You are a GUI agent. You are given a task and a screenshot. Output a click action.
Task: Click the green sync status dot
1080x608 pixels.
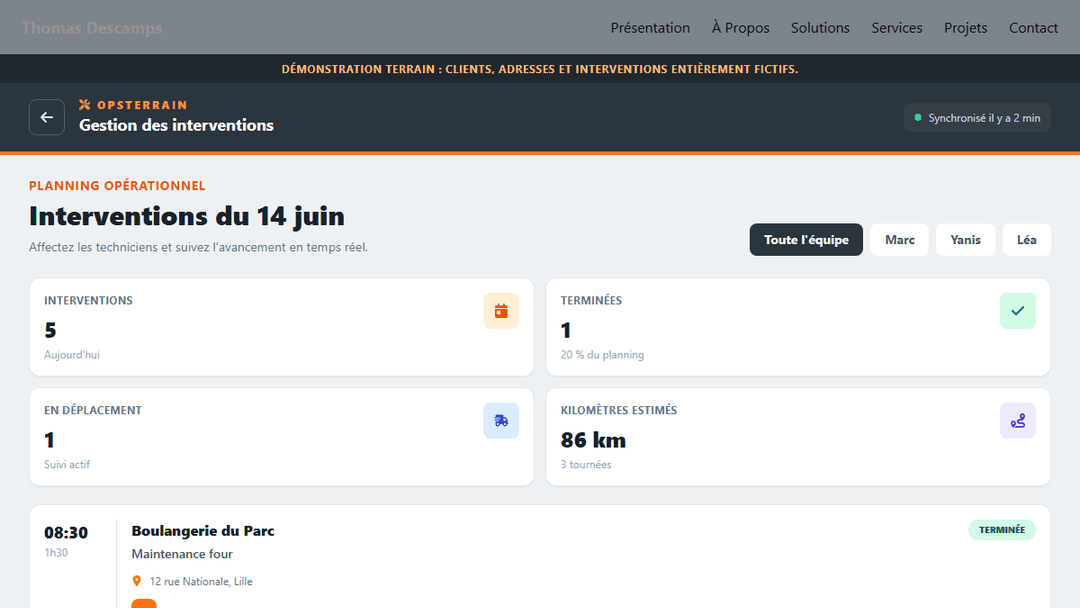tap(917, 118)
